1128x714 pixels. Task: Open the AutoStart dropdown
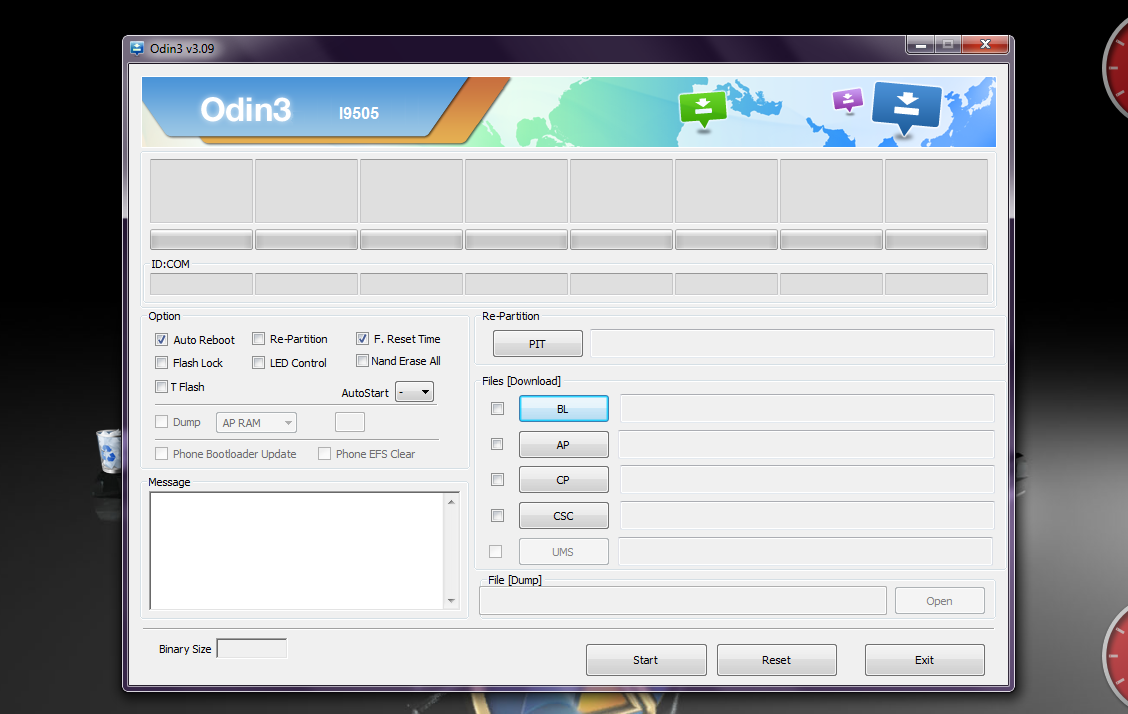click(414, 392)
